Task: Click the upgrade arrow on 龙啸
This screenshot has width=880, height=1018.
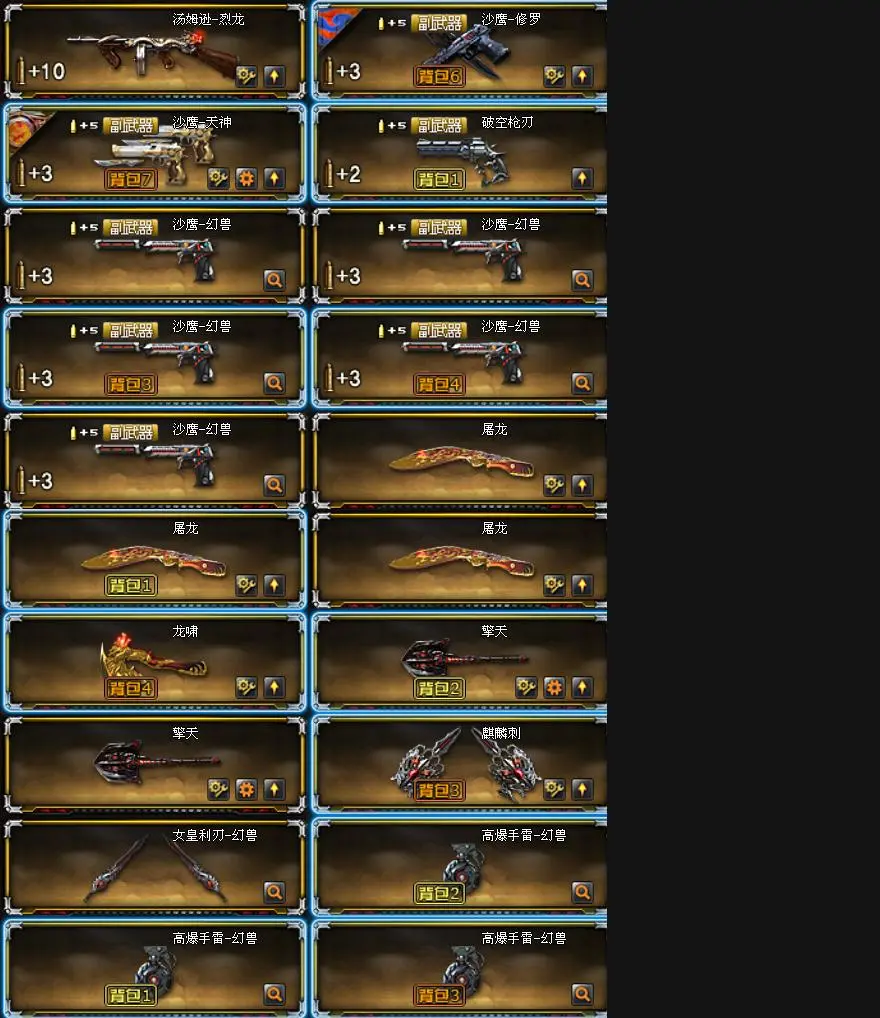Action: [x=274, y=687]
